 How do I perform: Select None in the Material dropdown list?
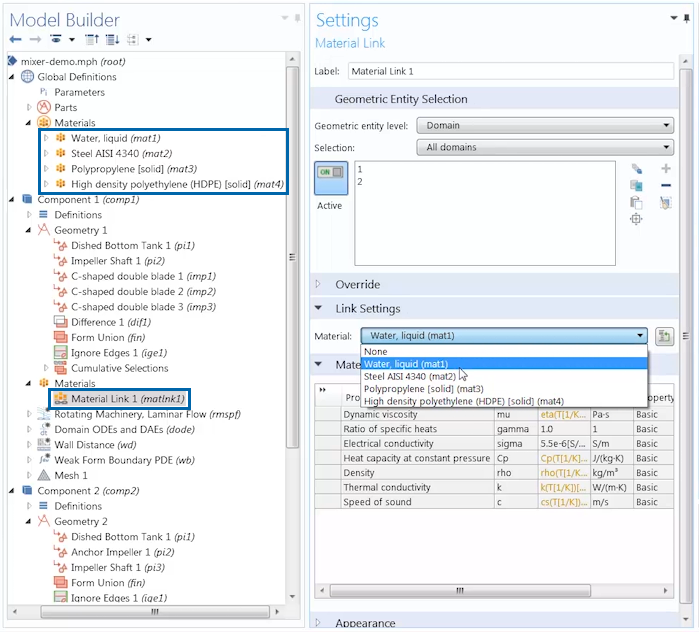pyautogui.click(x=376, y=352)
